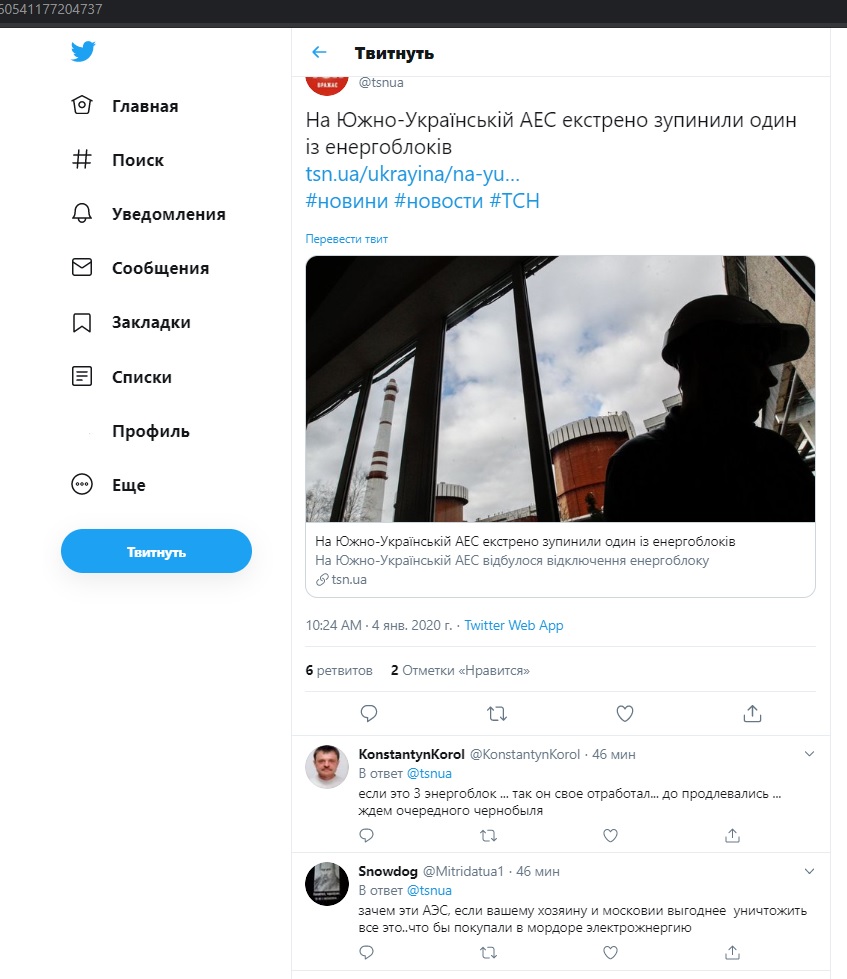Image resolution: width=847 pixels, height=979 pixels.
Task: Reply to the tsnua tweet
Action: click(x=368, y=713)
